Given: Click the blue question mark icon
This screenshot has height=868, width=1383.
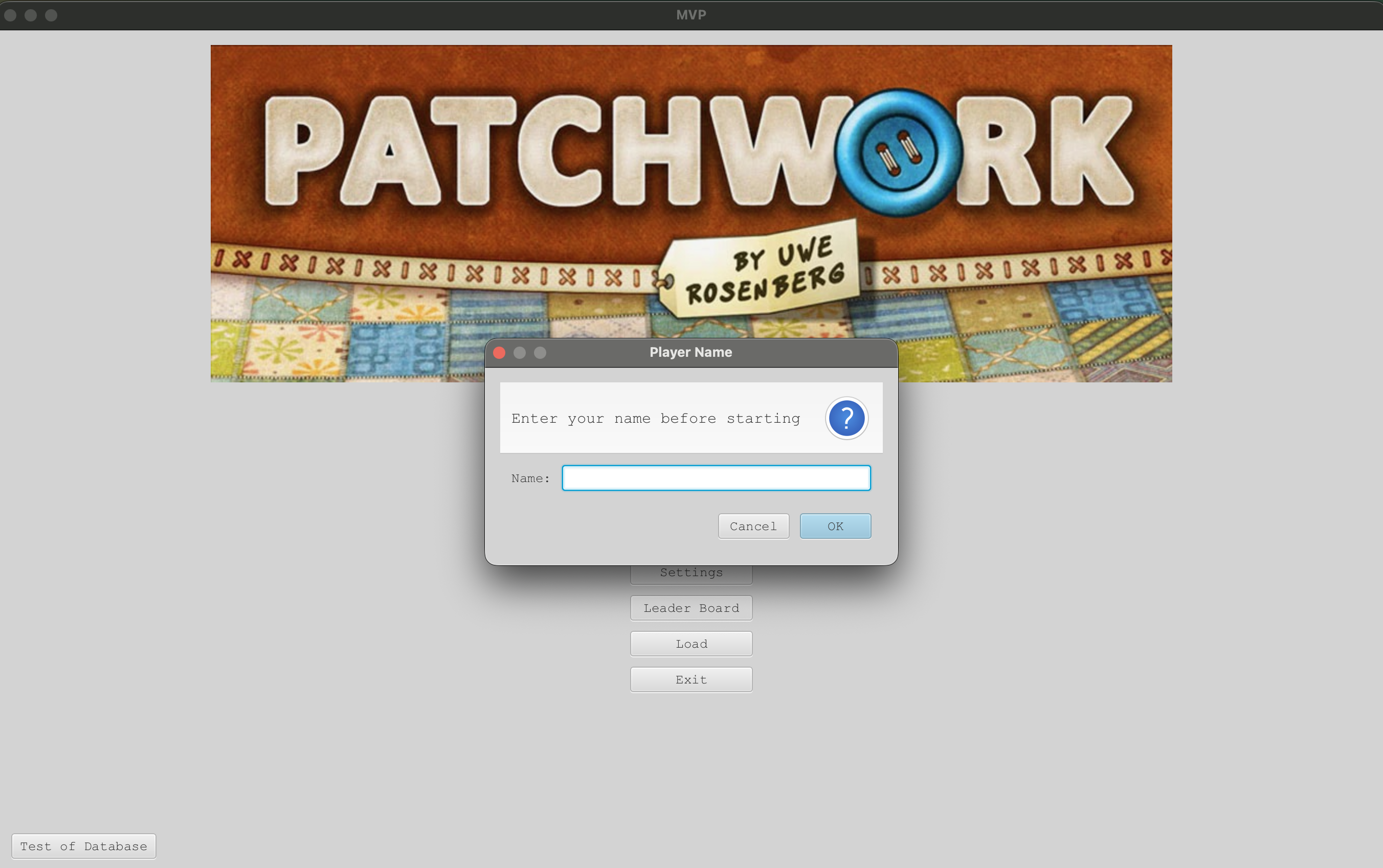Looking at the screenshot, I should click(846, 418).
